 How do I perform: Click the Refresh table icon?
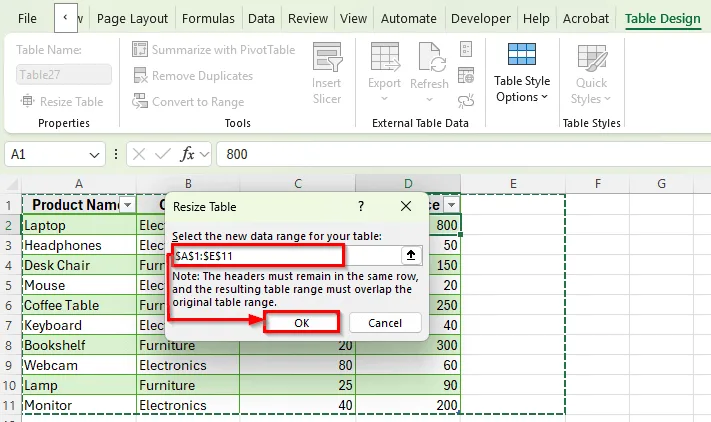[432, 57]
